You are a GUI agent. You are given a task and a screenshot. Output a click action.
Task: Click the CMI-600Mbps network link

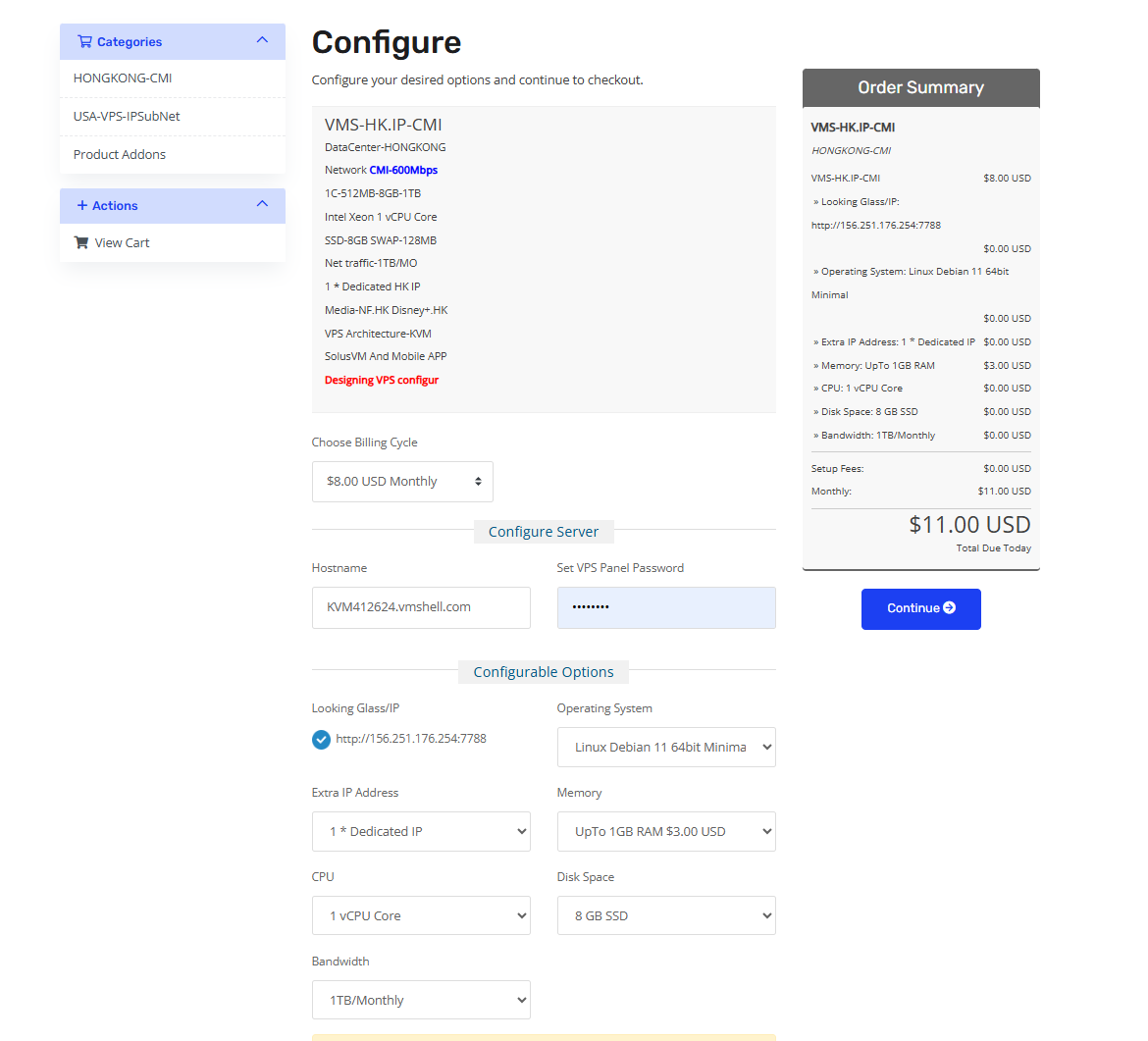pos(403,171)
